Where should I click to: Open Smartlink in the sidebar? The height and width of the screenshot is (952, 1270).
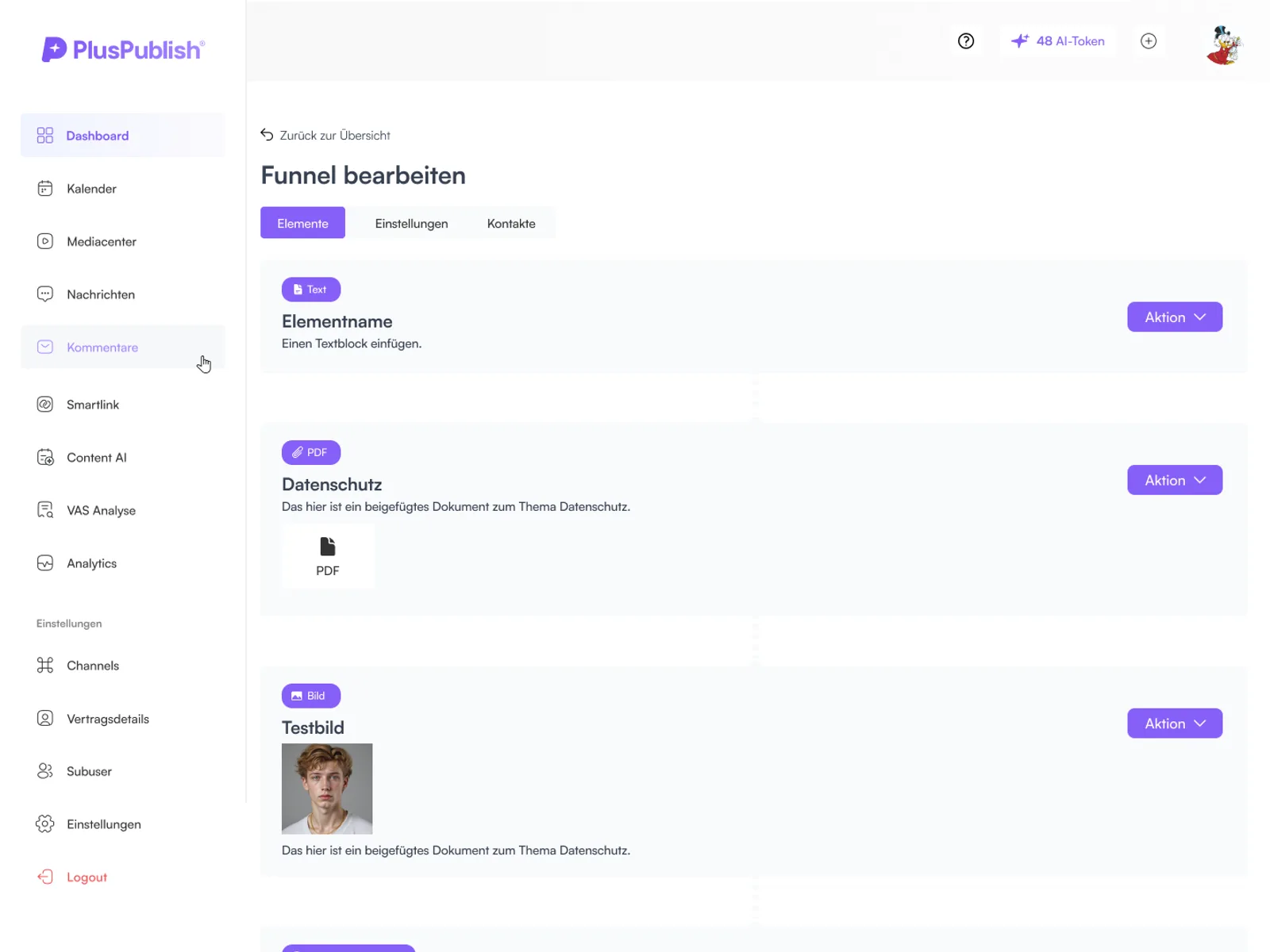[123, 405]
